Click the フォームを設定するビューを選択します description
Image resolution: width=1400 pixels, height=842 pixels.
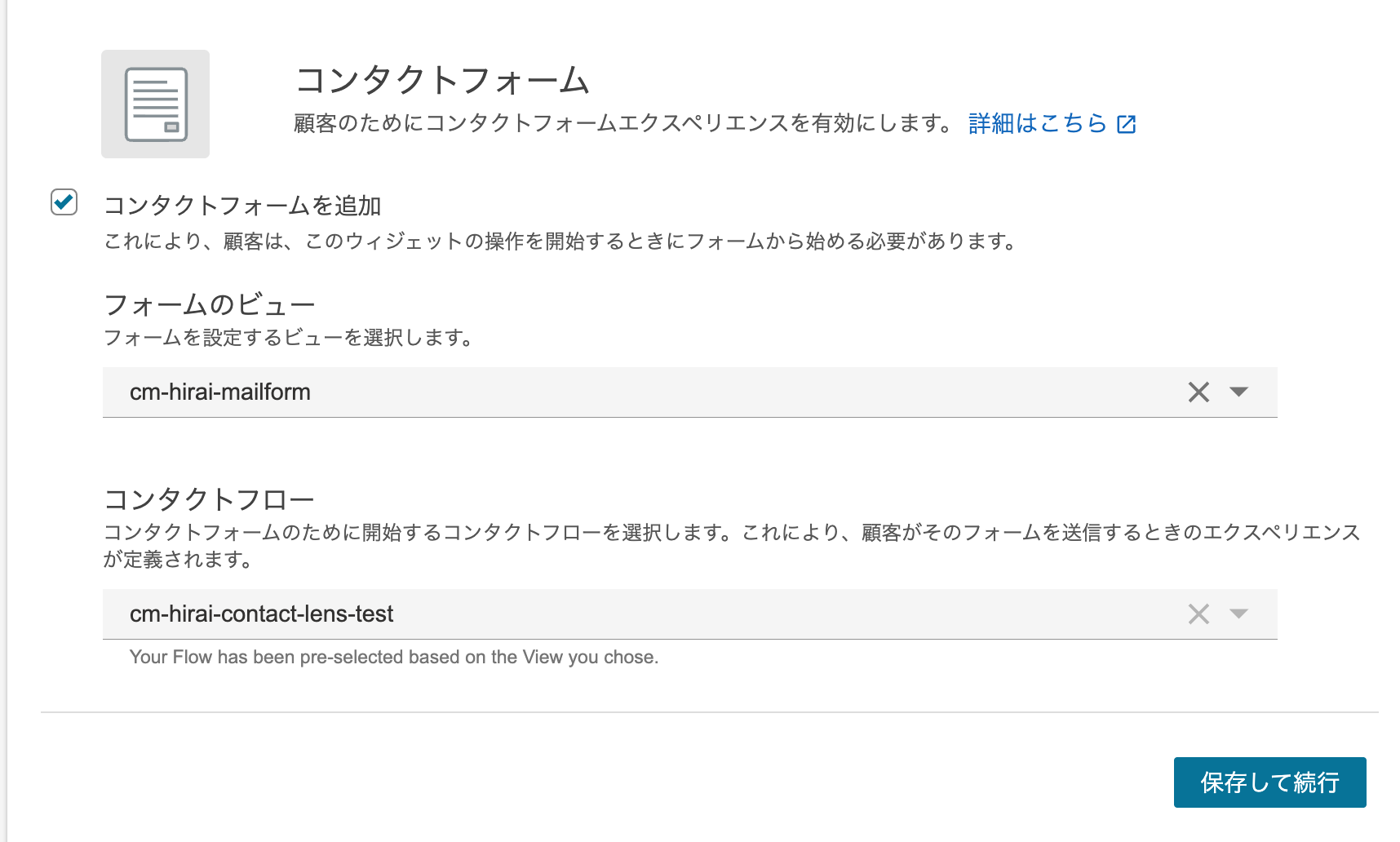coord(289,338)
